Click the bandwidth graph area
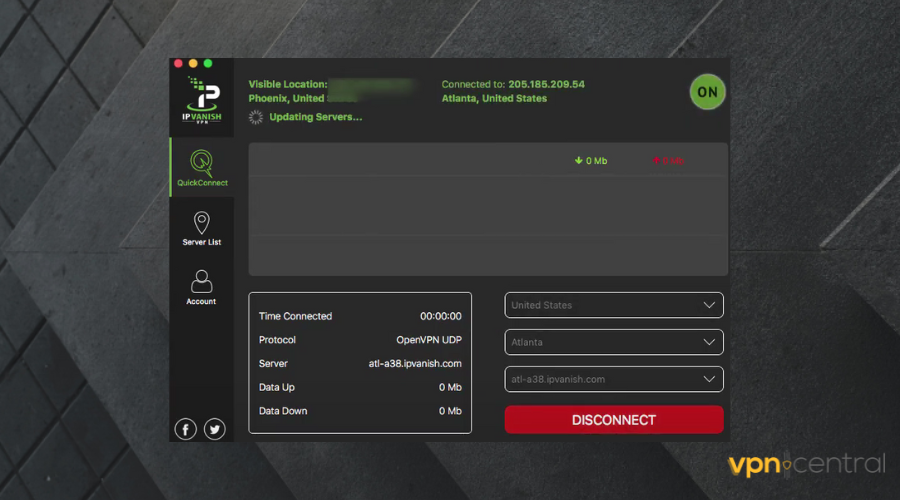Image resolution: width=900 pixels, height=500 pixels. (488, 210)
